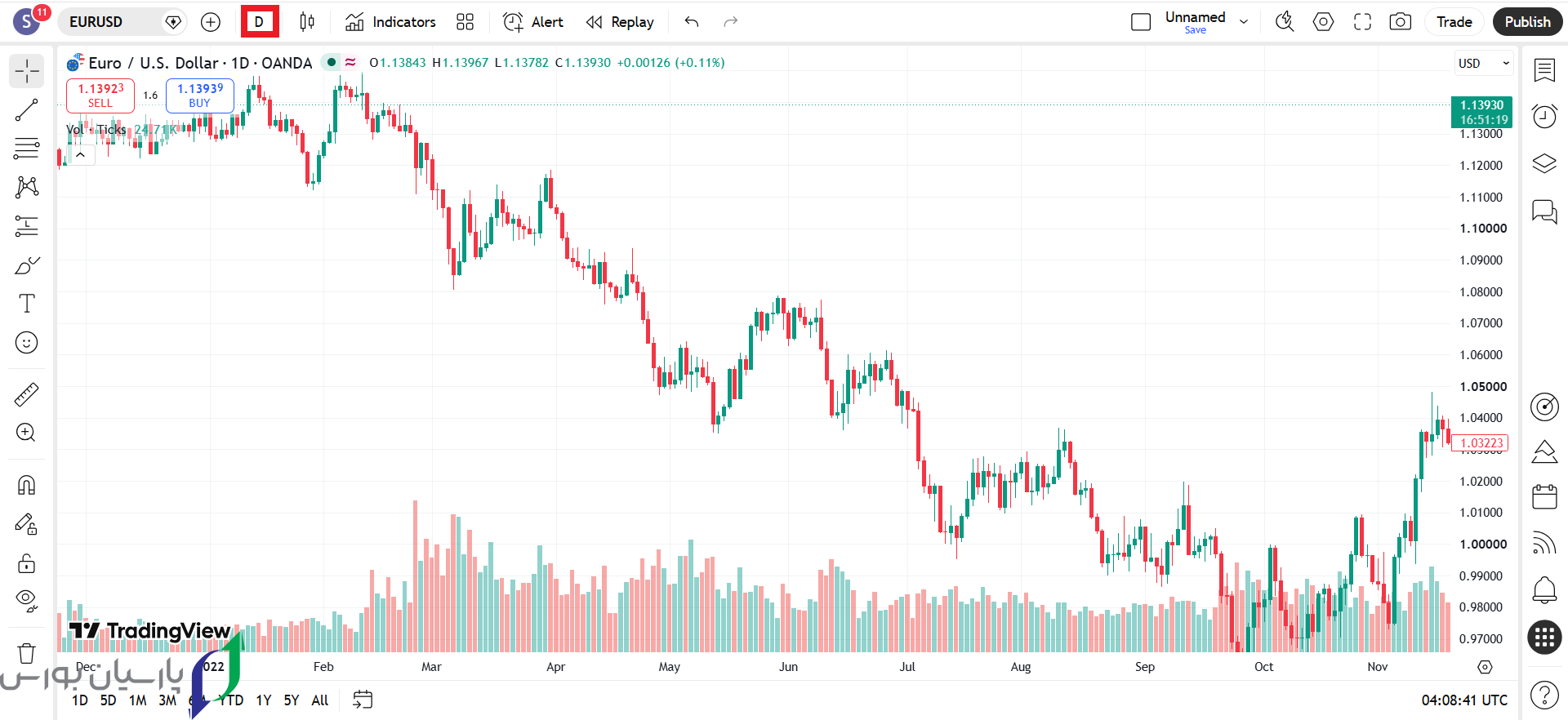
Task: Take a chart snapshot with camera icon
Action: click(x=1401, y=22)
